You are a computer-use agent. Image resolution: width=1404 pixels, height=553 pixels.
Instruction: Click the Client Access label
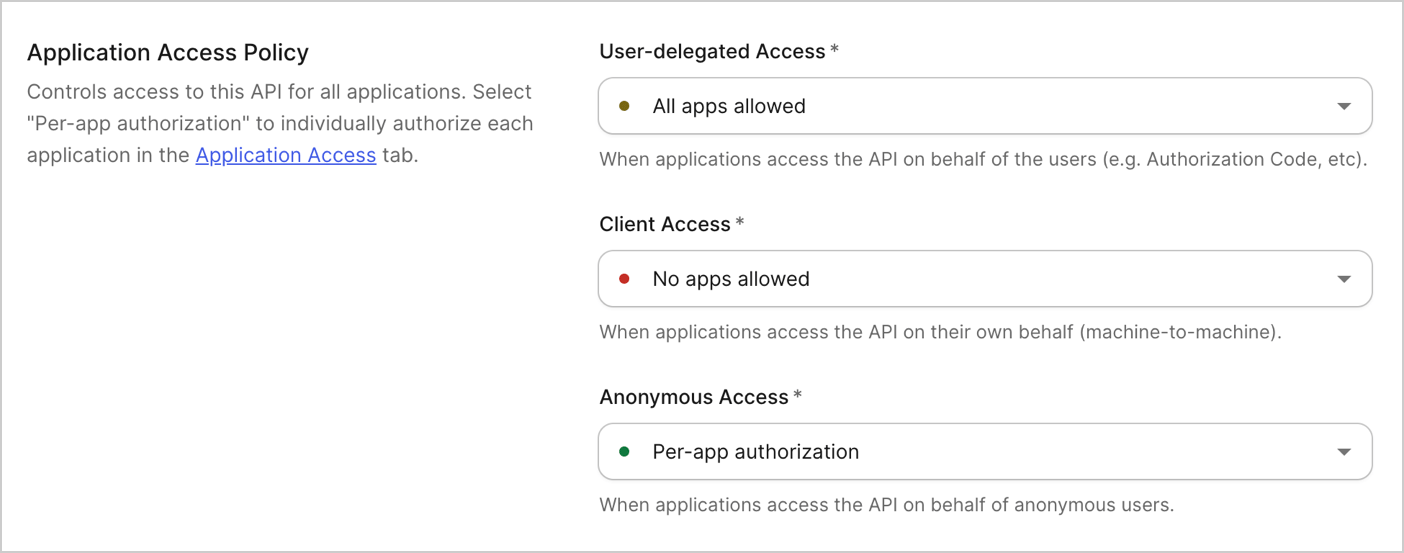(x=665, y=224)
